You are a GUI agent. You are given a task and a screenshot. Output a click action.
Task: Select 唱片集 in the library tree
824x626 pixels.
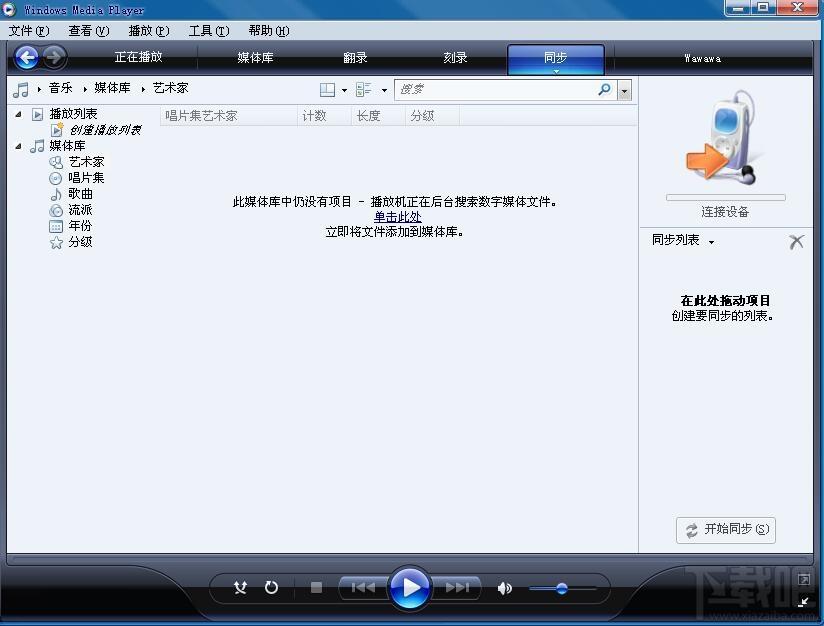tap(86, 178)
